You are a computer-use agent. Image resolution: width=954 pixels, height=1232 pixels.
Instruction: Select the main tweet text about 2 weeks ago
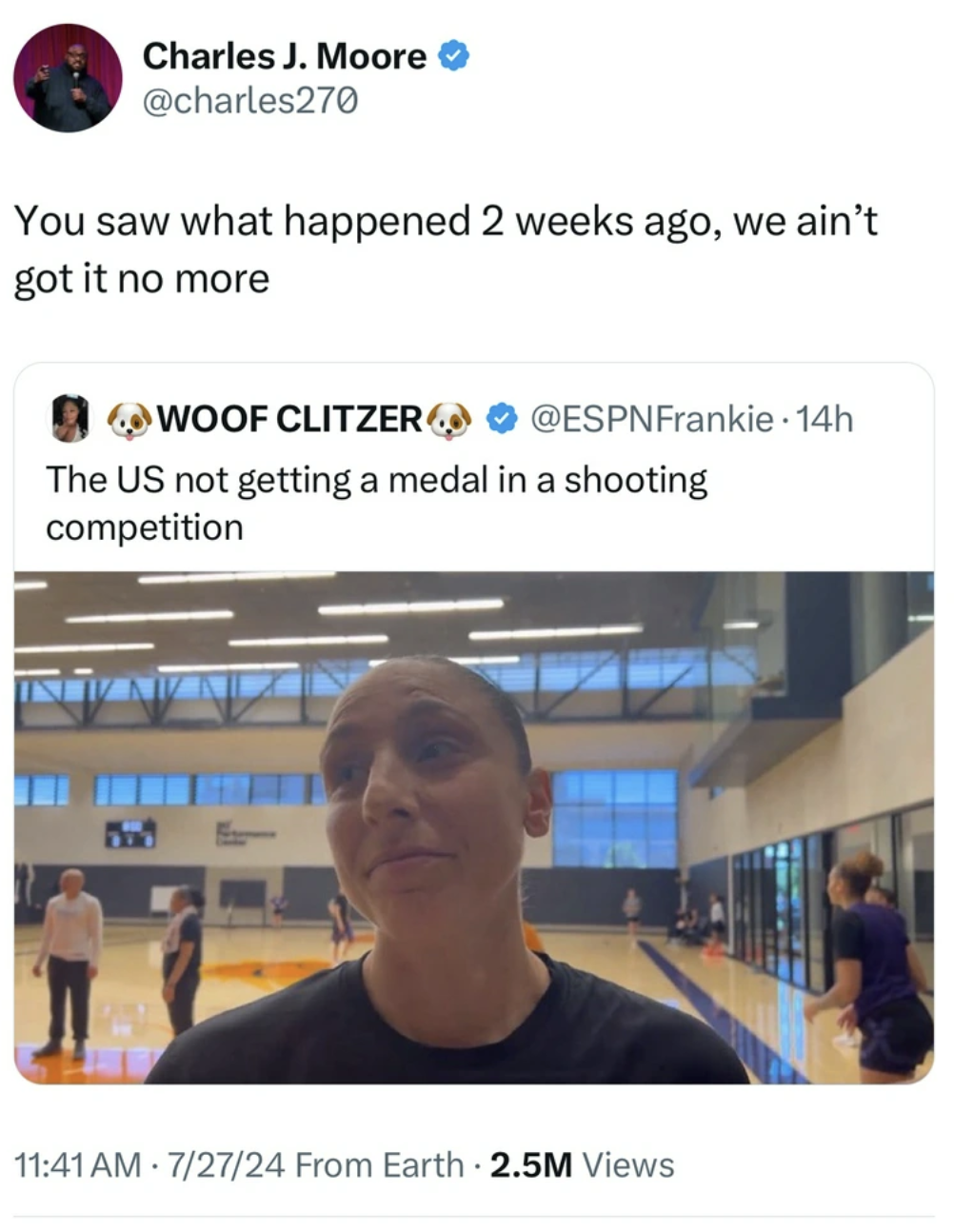[x=446, y=249]
